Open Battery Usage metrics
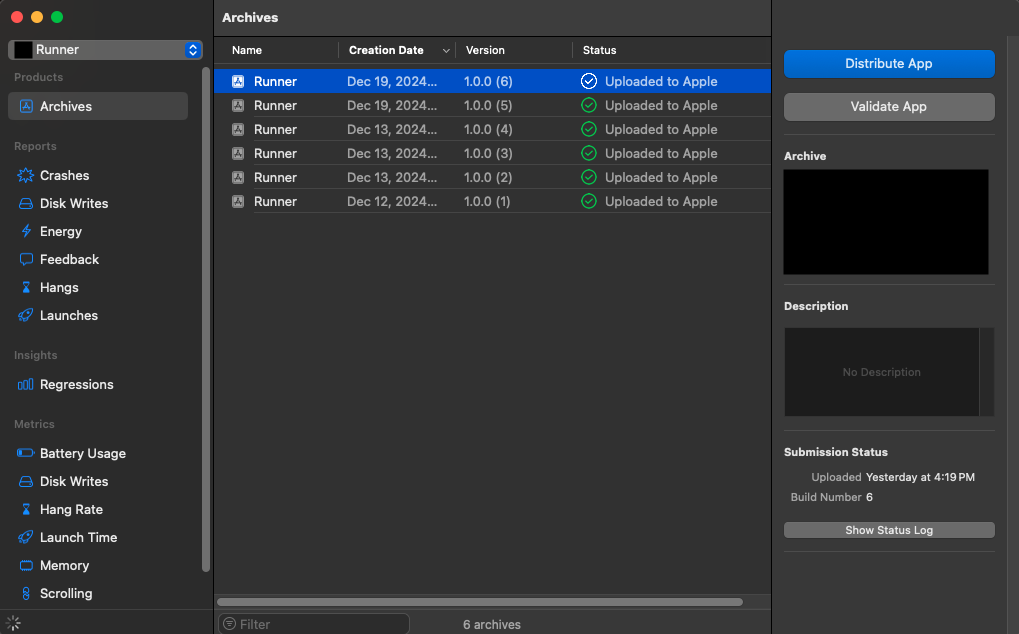 point(83,453)
